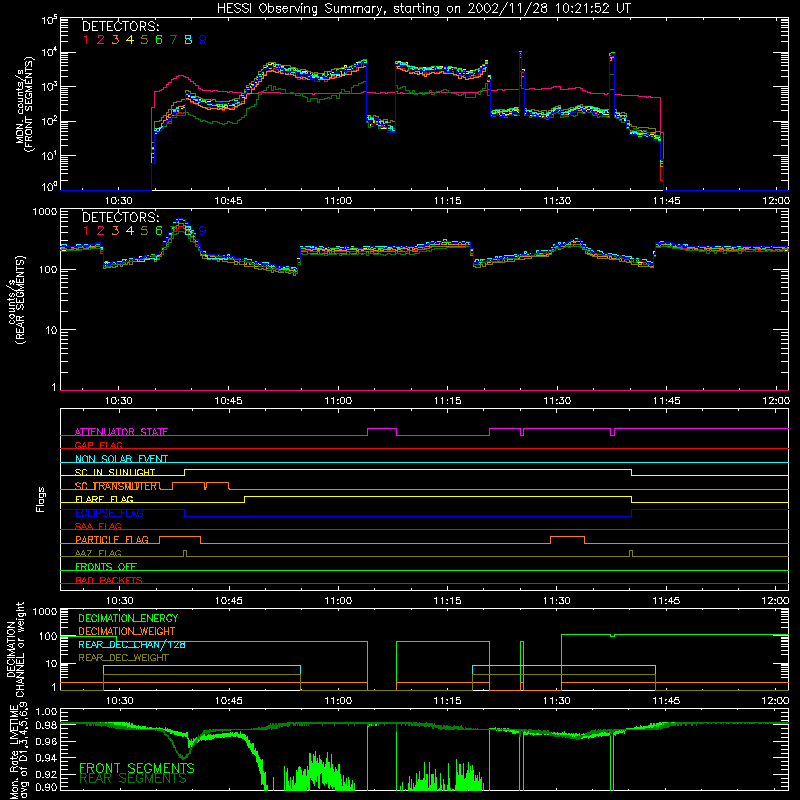Image resolution: width=800 pixels, height=800 pixels.
Task: Click the ATTENUATOR STATE flag label
Action: 121,432
